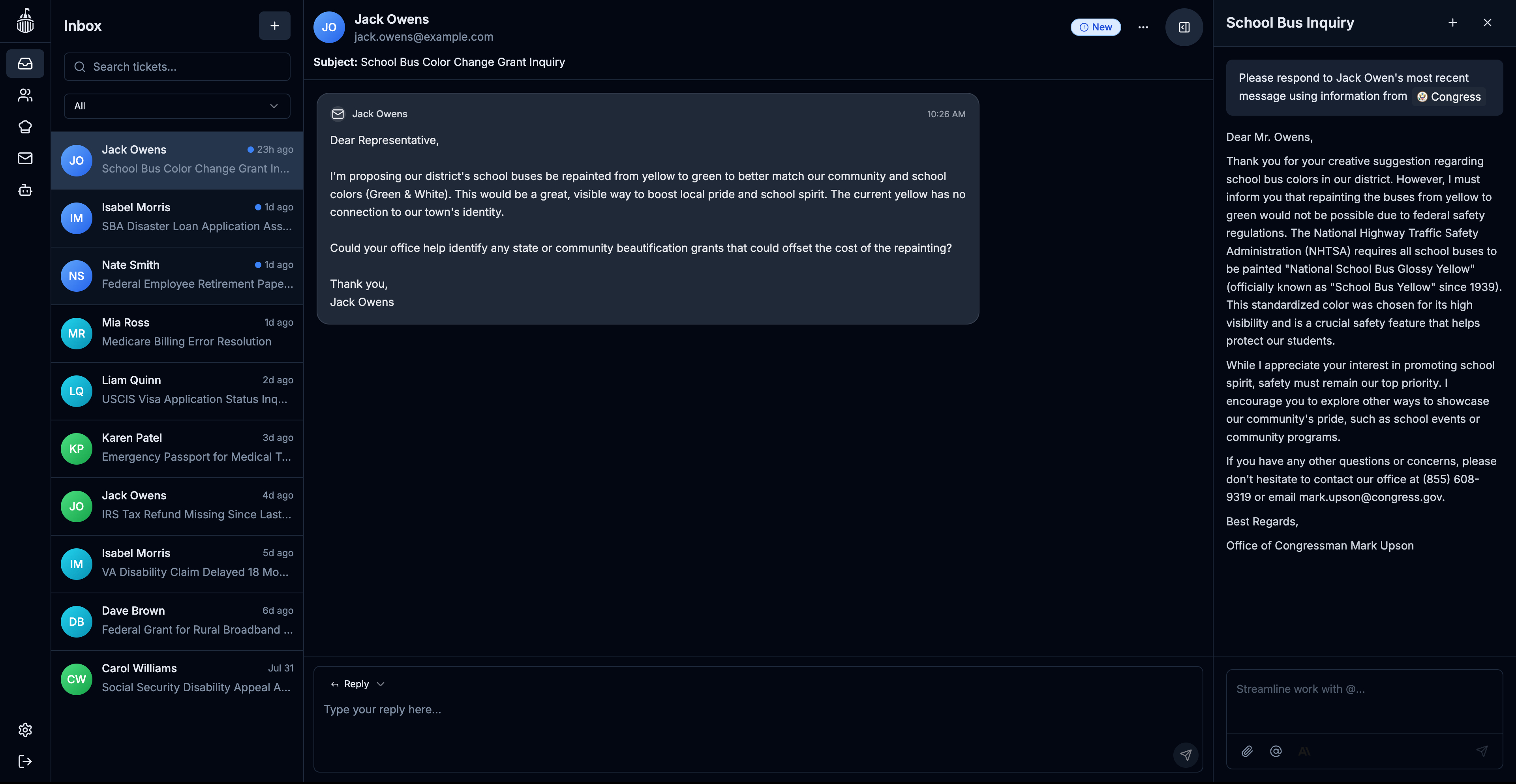Click the logout icon at bottom left
Screen dimensions: 1516x784
click(25, 761)
